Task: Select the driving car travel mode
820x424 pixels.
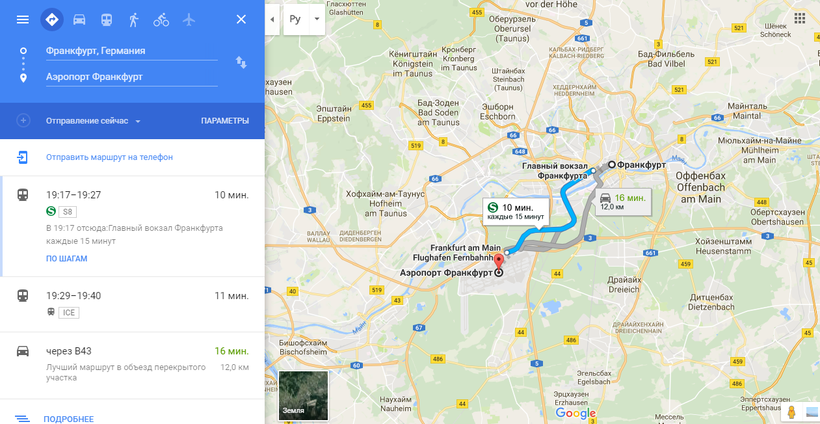Action: click(79, 20)
